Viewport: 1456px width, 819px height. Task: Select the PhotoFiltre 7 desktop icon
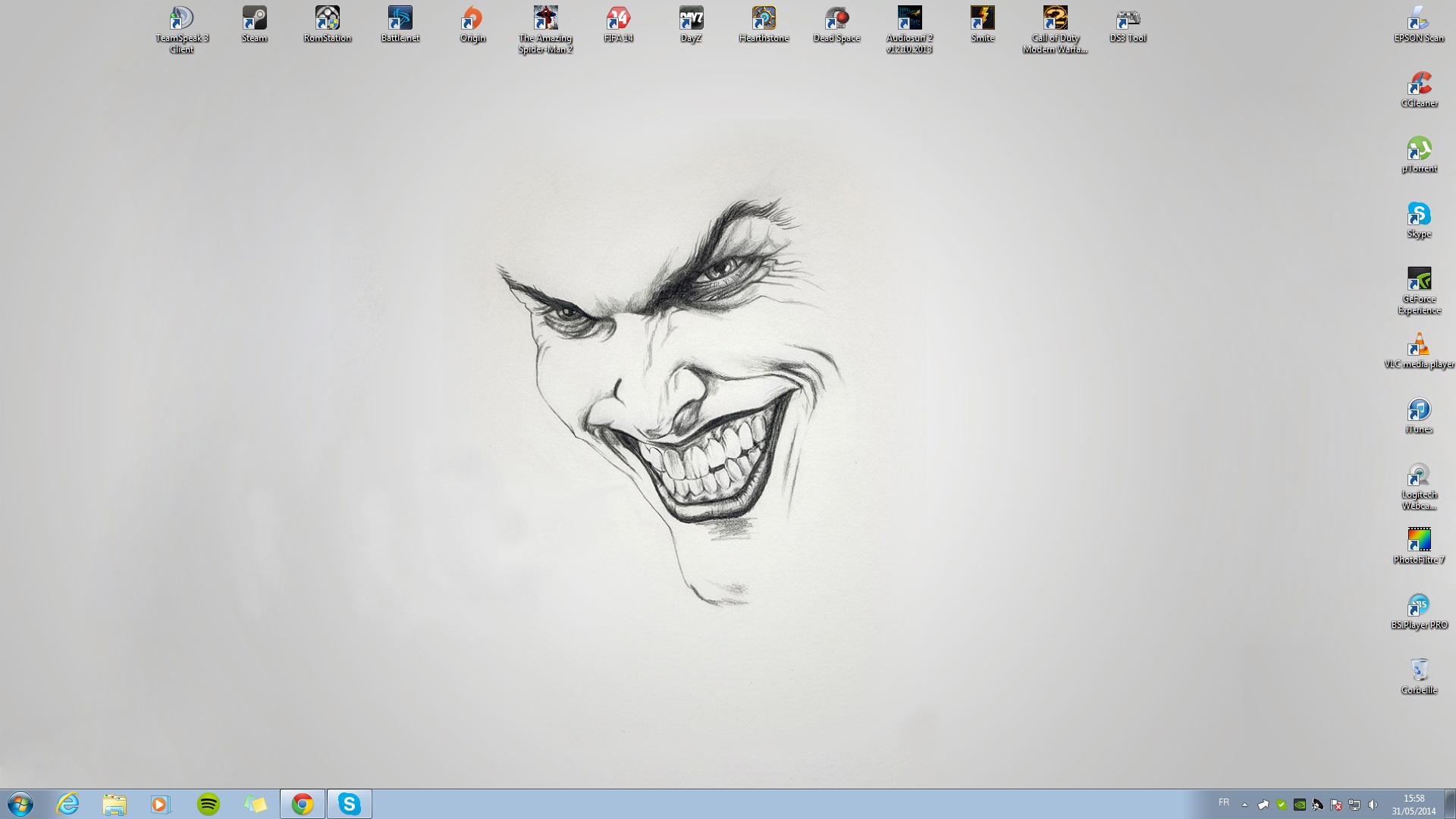tap(1419, 546)
